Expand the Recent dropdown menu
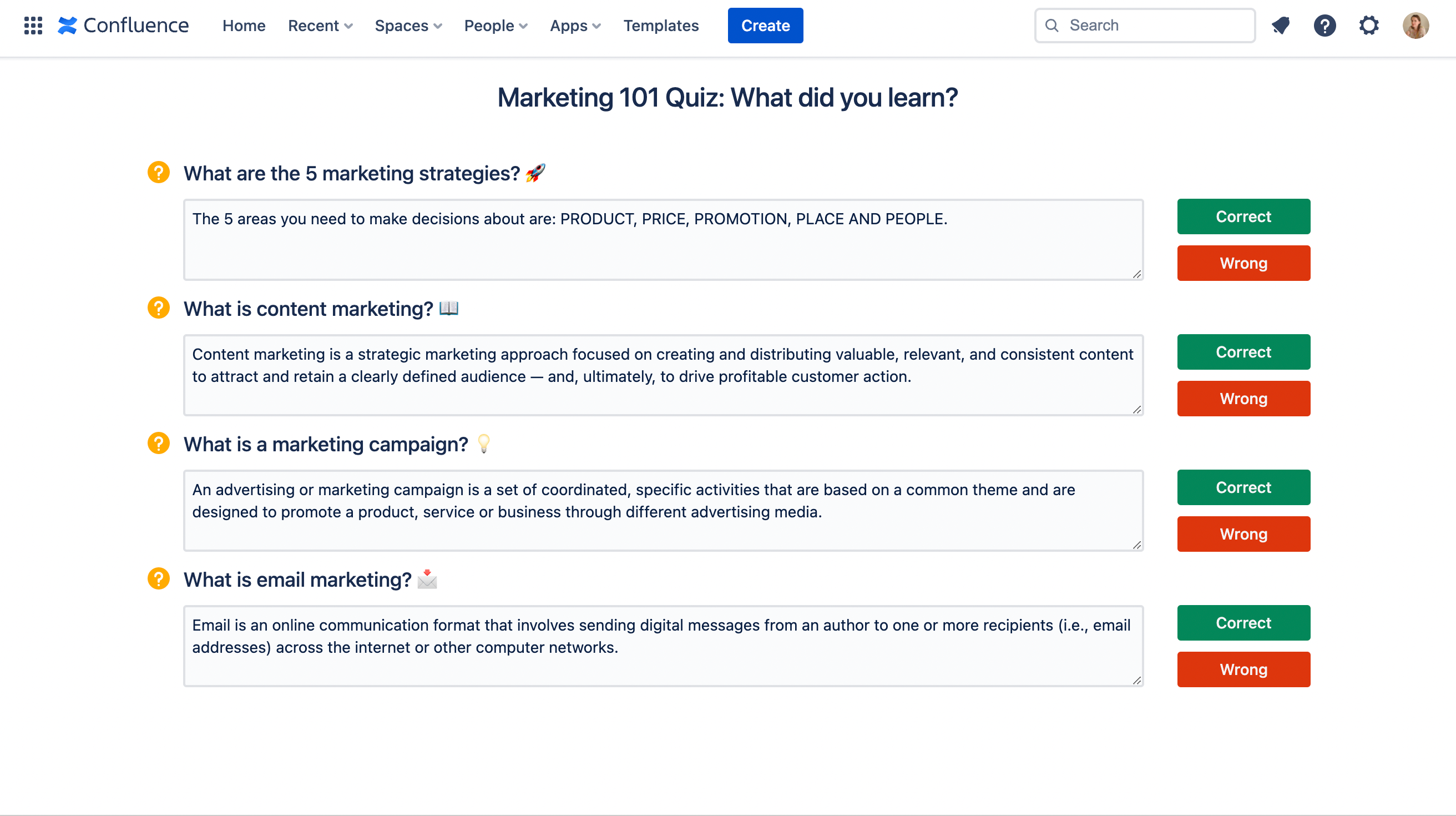The width and height of the screenshot is (1456, 816). (321, 26)
